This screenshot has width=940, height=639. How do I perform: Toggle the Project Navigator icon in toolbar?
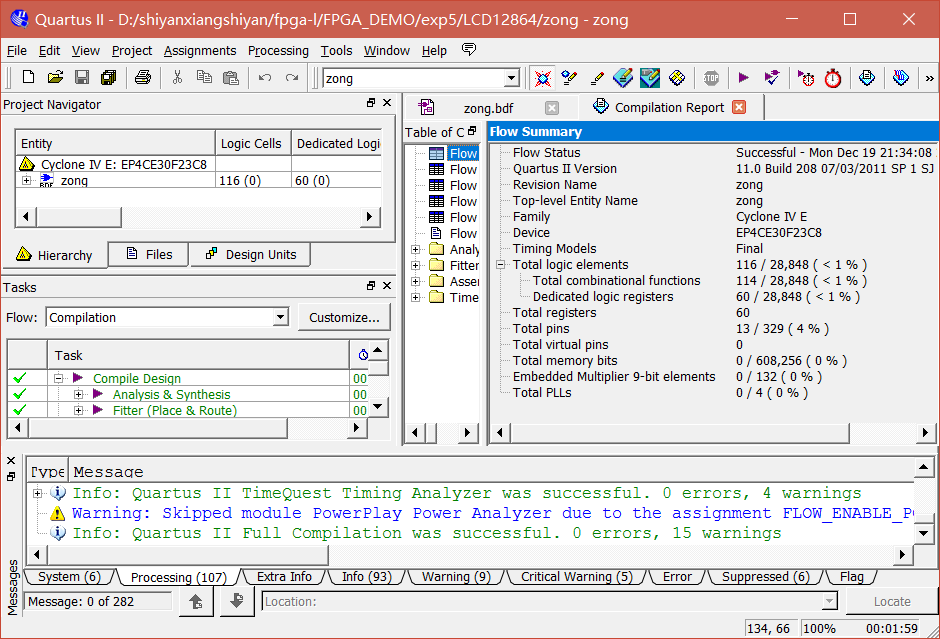pos(543,78)
